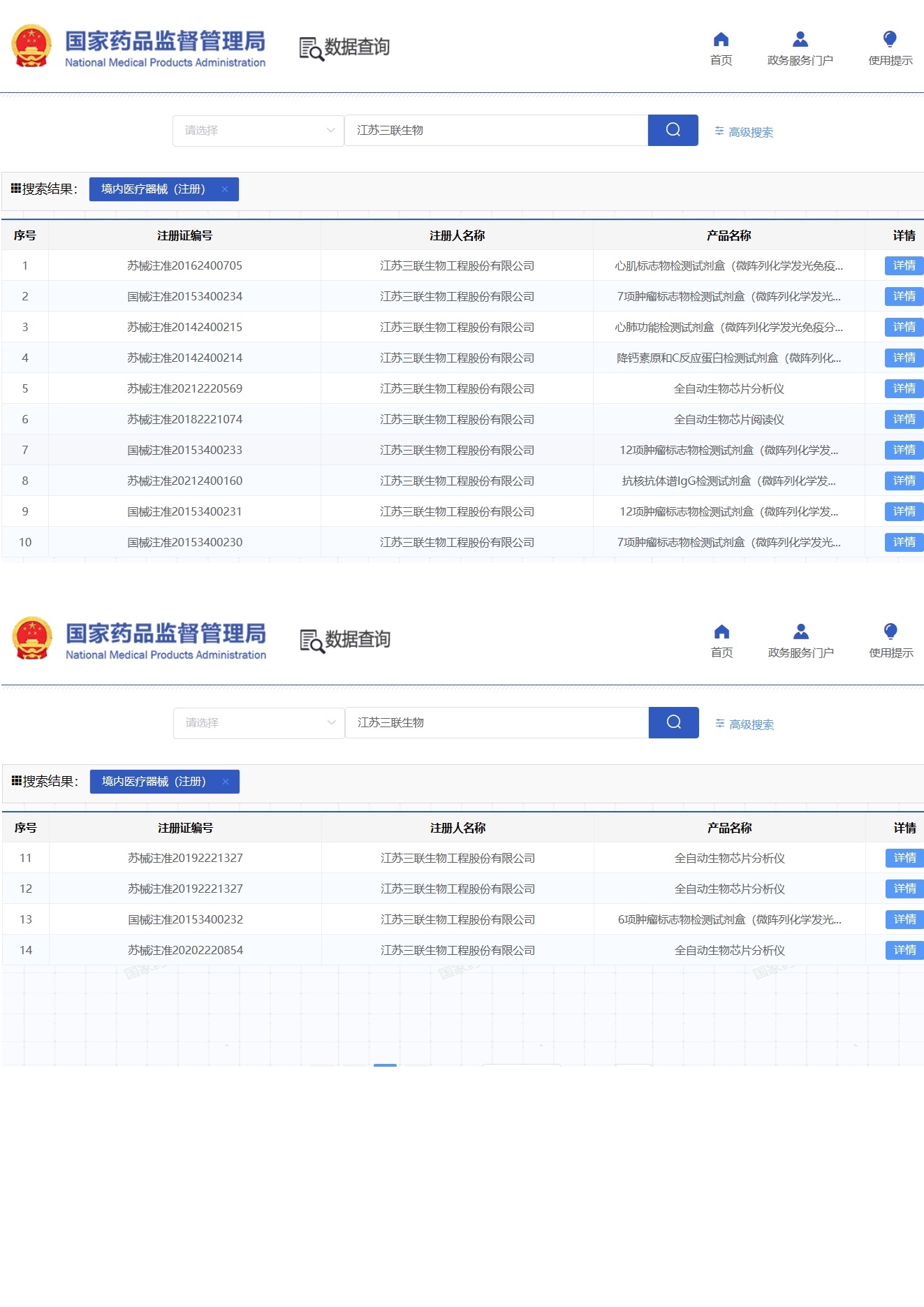Click product name 6项肿瘤标志物检测试剂盒
The image size is (924, 1307).
pos(730,919)
